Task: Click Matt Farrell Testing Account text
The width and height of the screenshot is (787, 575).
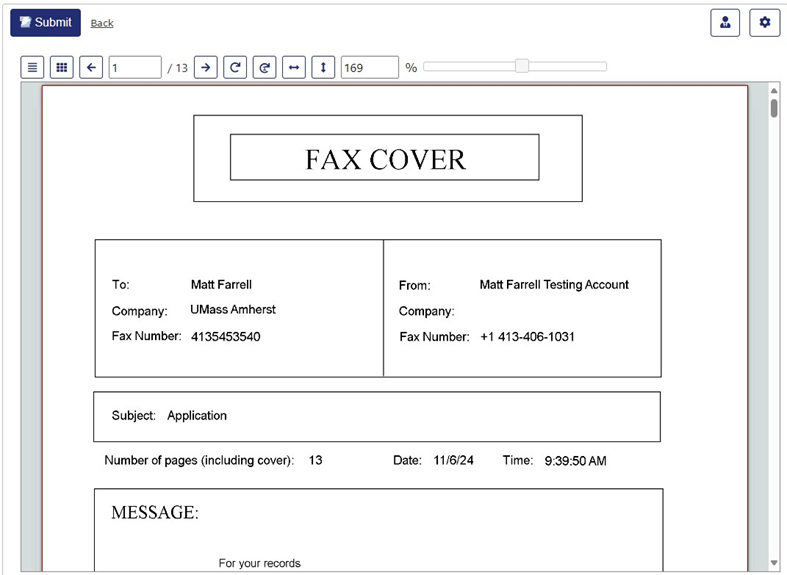Action: click(x=554, y=284)
